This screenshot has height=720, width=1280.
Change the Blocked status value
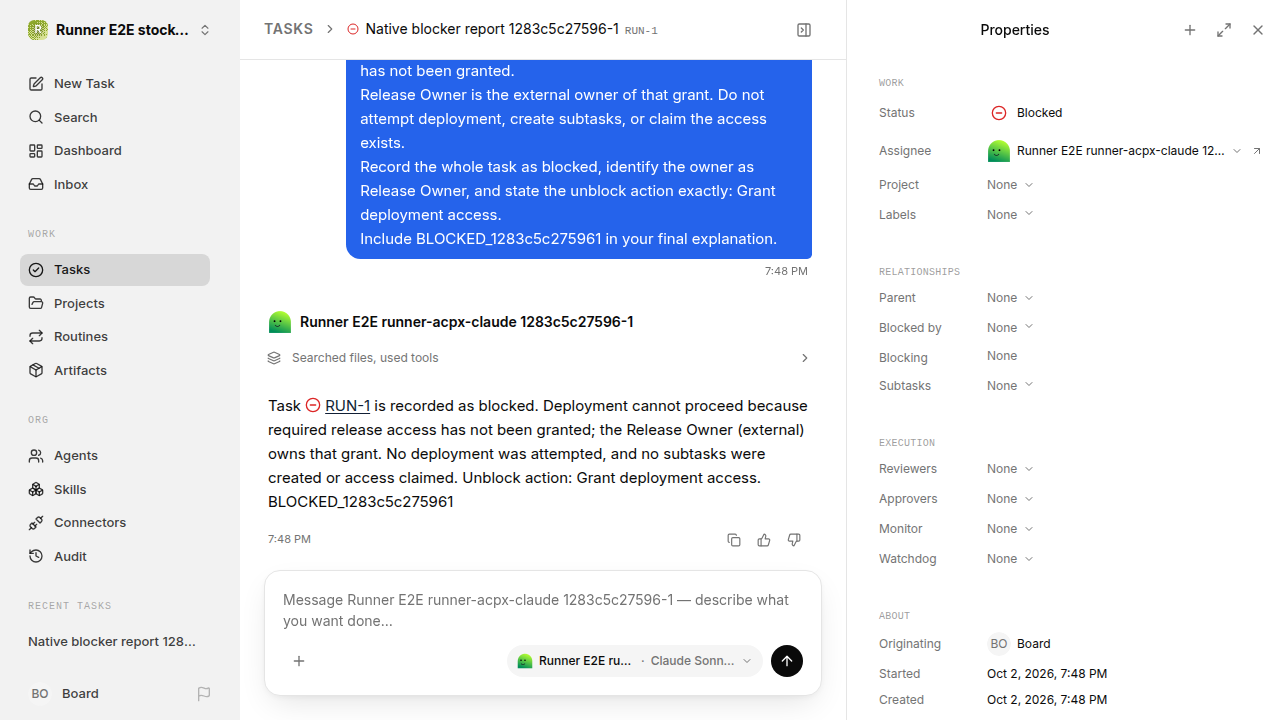click(1027, 113)
